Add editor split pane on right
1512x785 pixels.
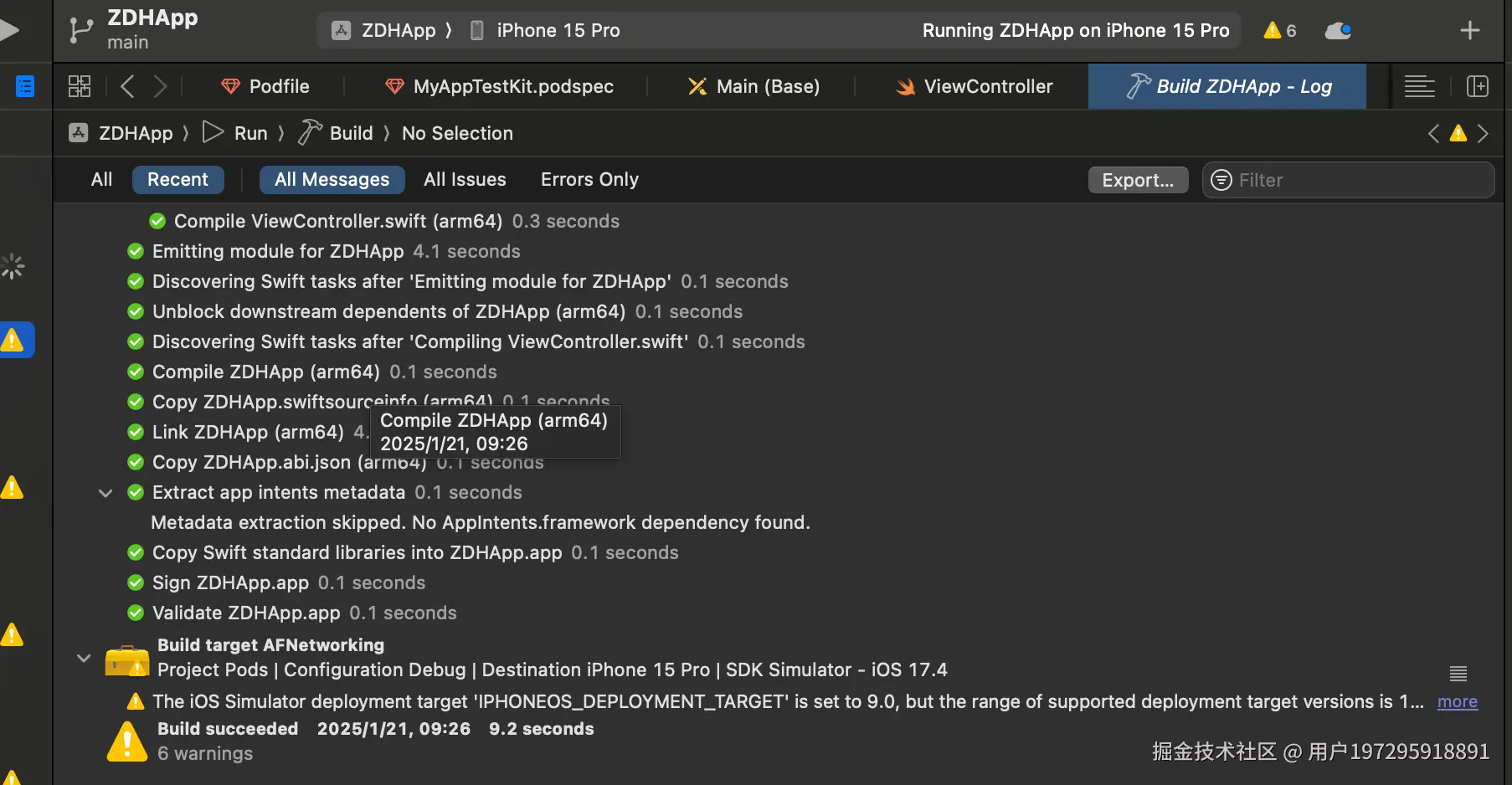tap(1478, 86)
